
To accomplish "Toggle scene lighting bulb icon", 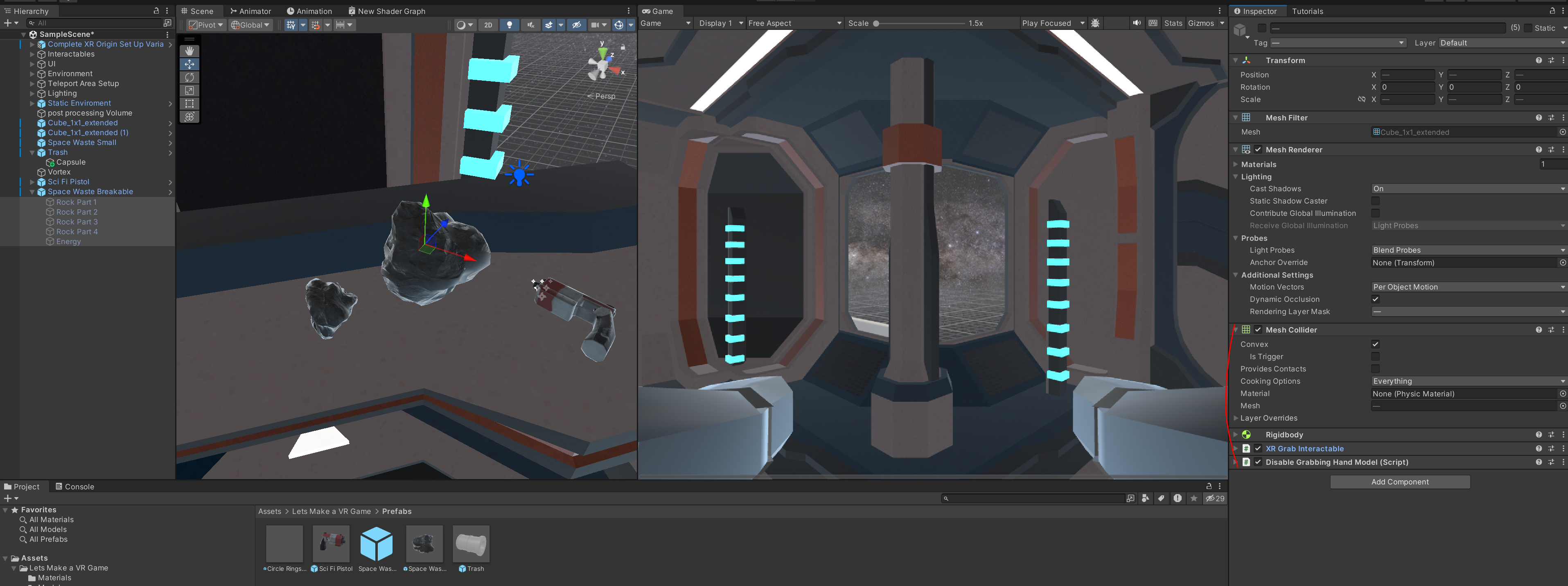I will (510, 25).
